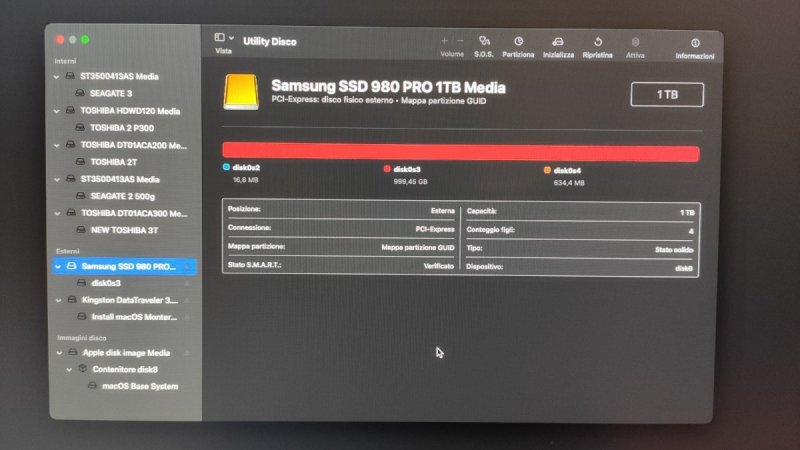This screenshot has height=450, width=800.
Task: Click the blue disk0s2 legend swatch
Action: tap(226, 167)
